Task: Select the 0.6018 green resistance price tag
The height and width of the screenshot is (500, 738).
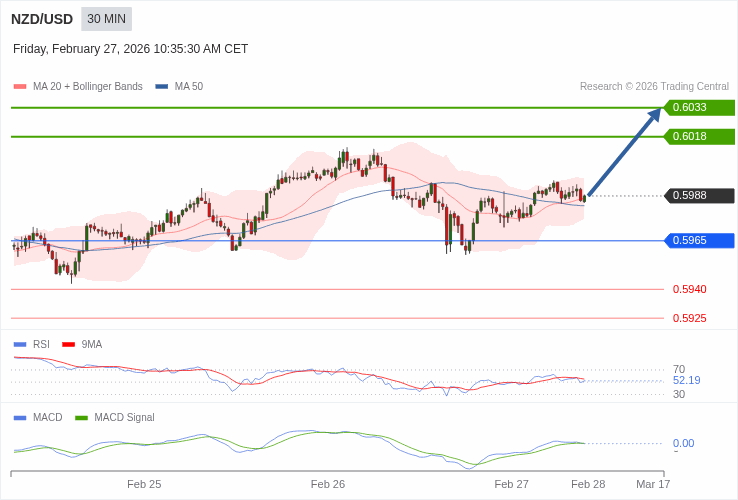Action: coord(699,137)
